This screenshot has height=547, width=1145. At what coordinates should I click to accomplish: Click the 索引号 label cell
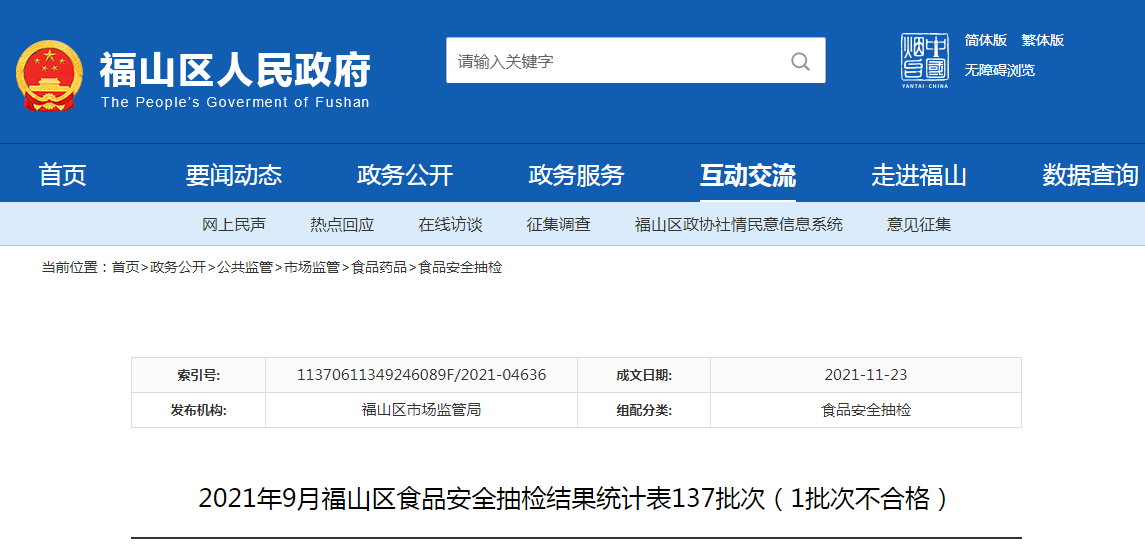[199, 375]
